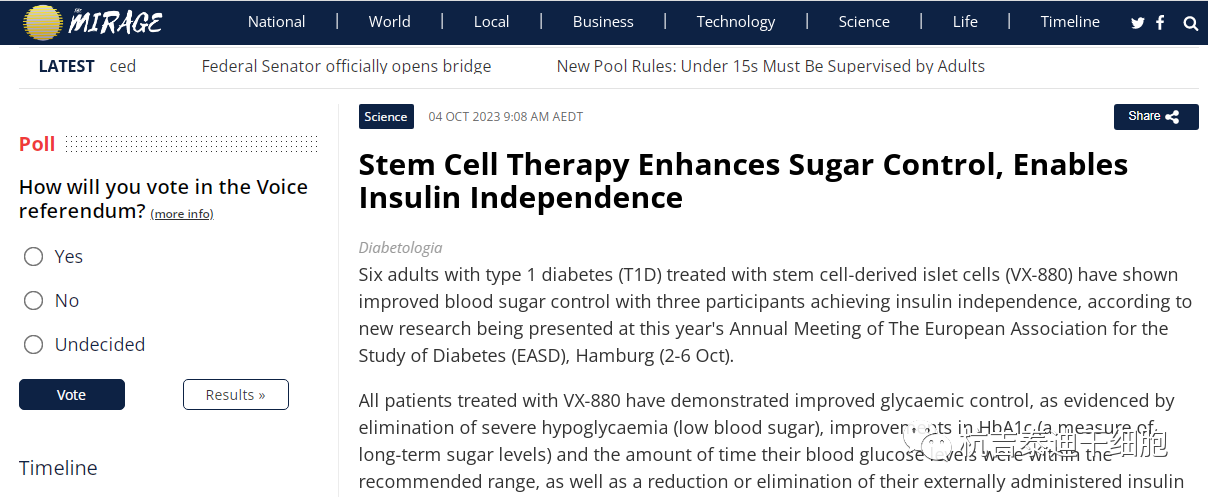Image resolution: width=1208 pixels, height=497 pixels.
Task: Select the No poll option
Action: click(x=34, y=301)
